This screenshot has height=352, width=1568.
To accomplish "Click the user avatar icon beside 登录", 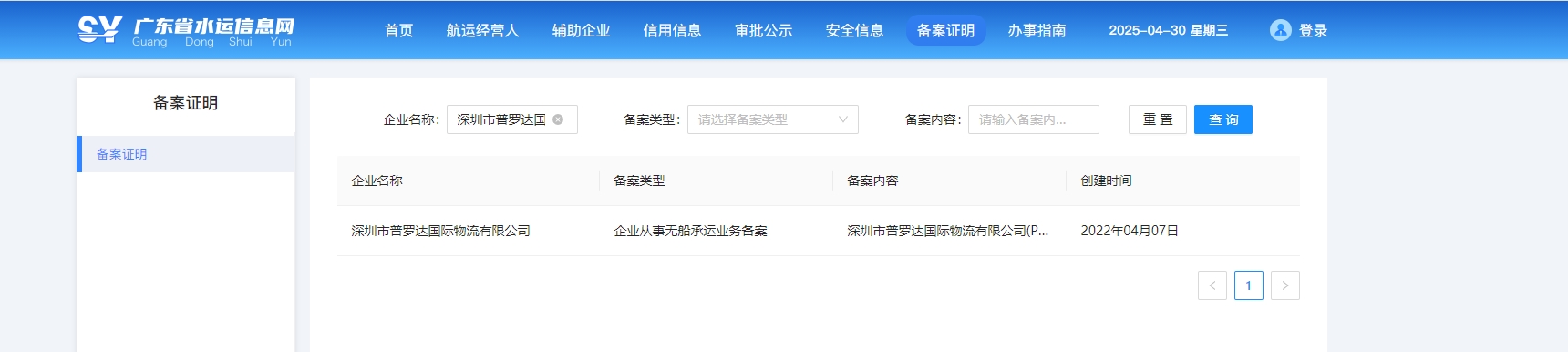I will (1280, 30).
